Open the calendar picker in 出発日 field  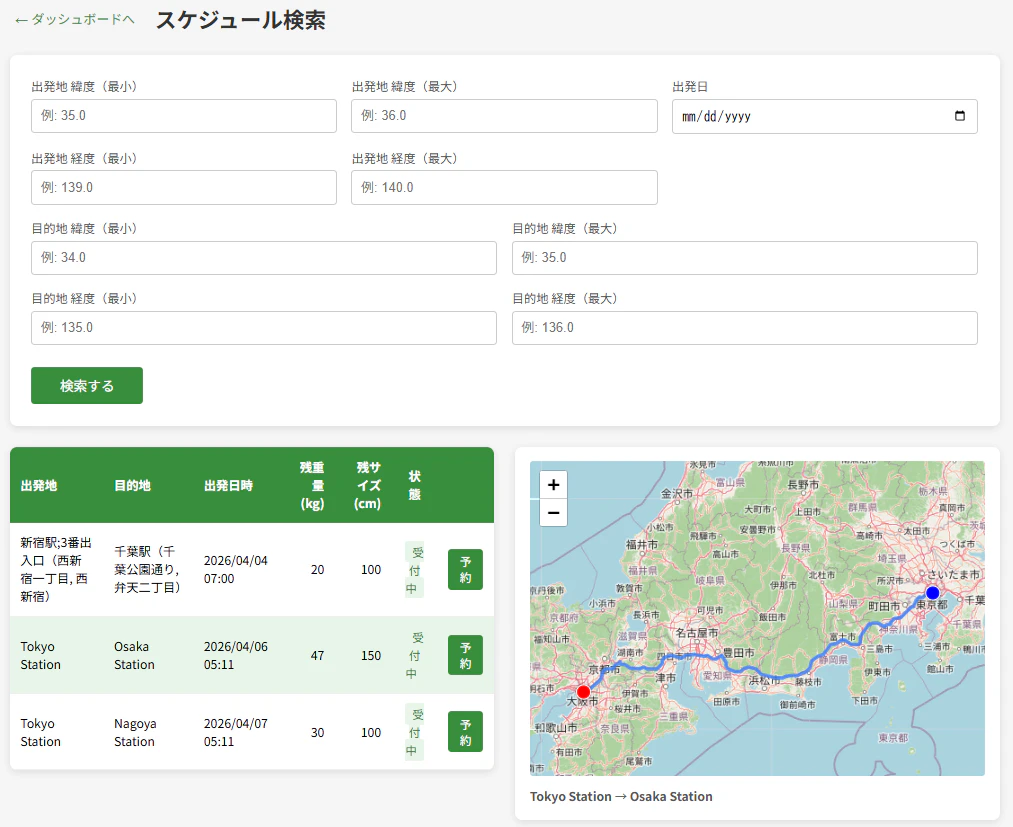tap(959, 116)
